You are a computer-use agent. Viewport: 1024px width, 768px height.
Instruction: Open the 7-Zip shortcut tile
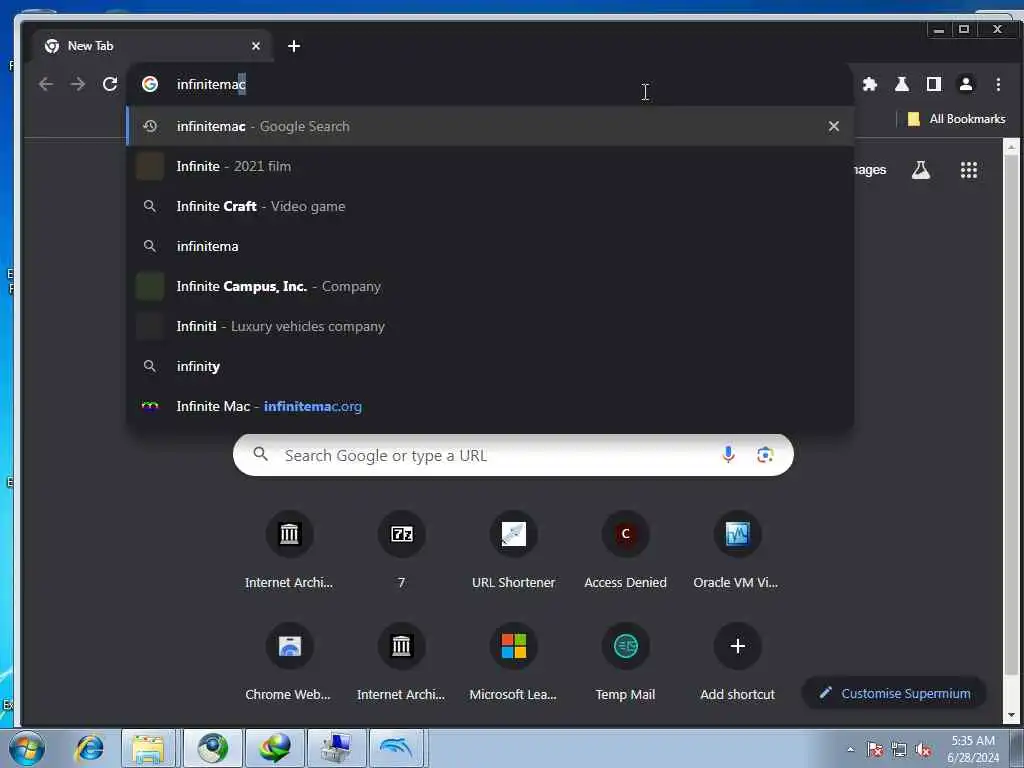click(x=402, y=551)
